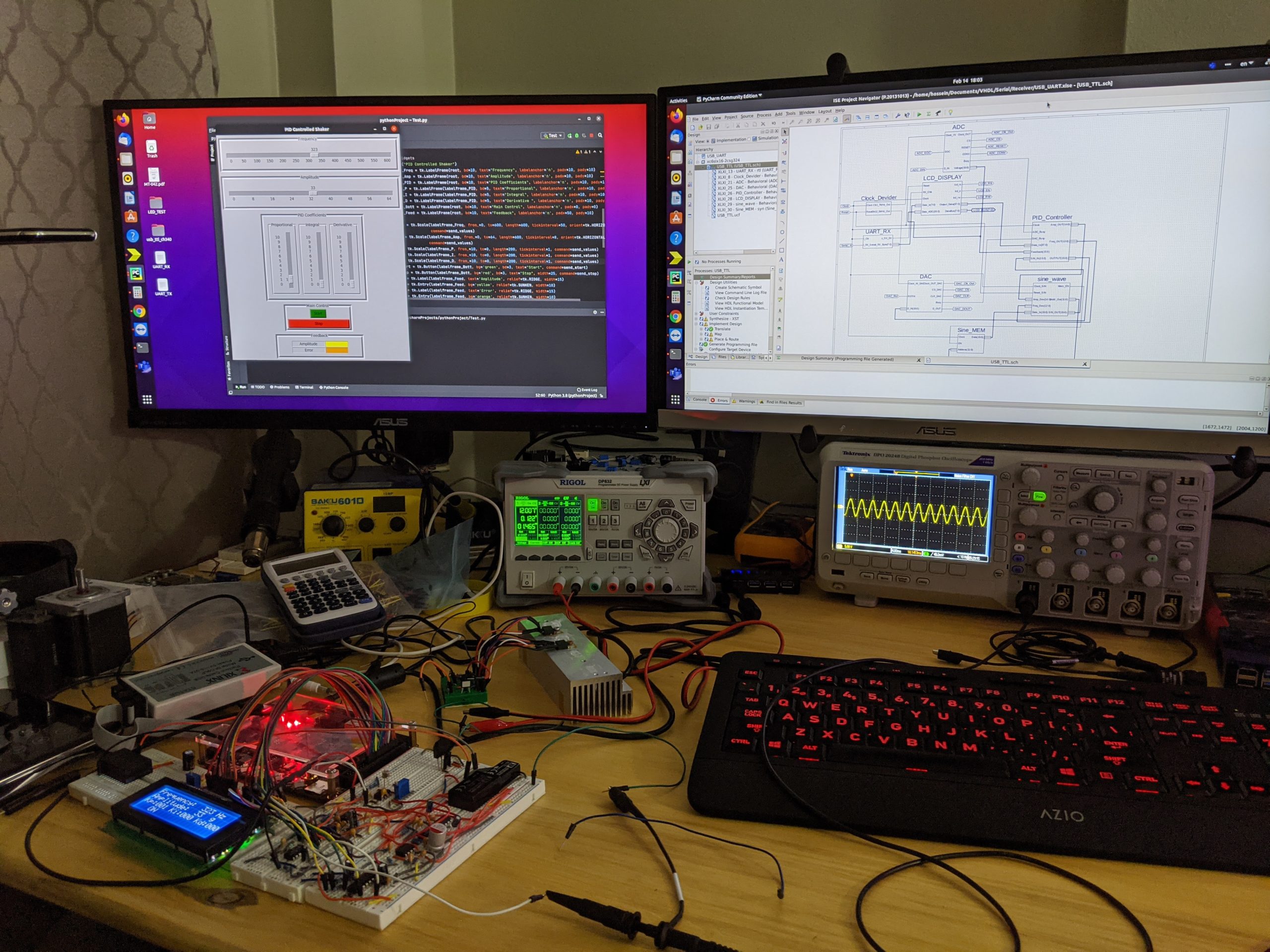Image resolution: width=1270 pixels, height=952 pixels.
Task: Click the Open folder icon in ISE toolbar
Action: [x=701, y=127]
